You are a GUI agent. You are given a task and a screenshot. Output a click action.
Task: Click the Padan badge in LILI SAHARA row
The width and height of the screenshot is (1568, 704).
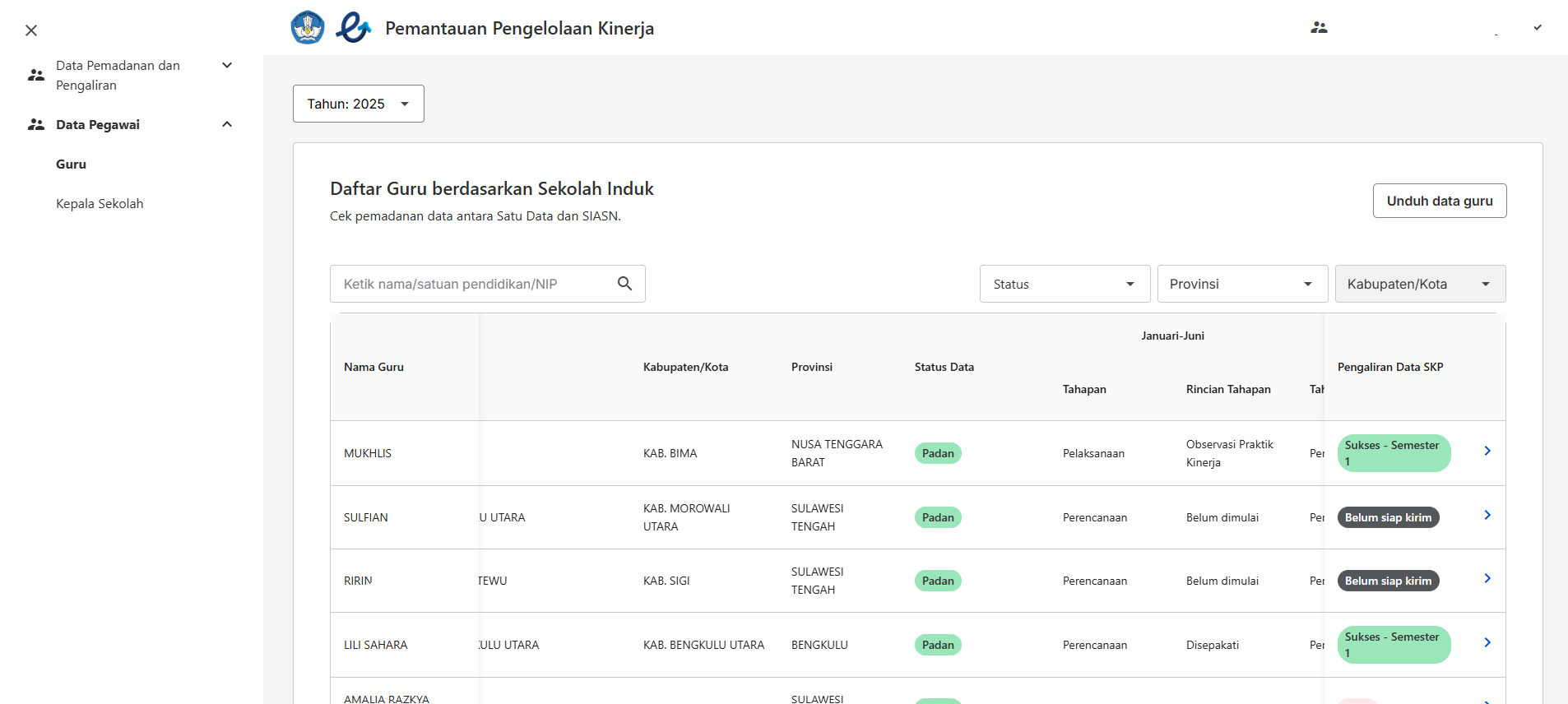(938, 645)
